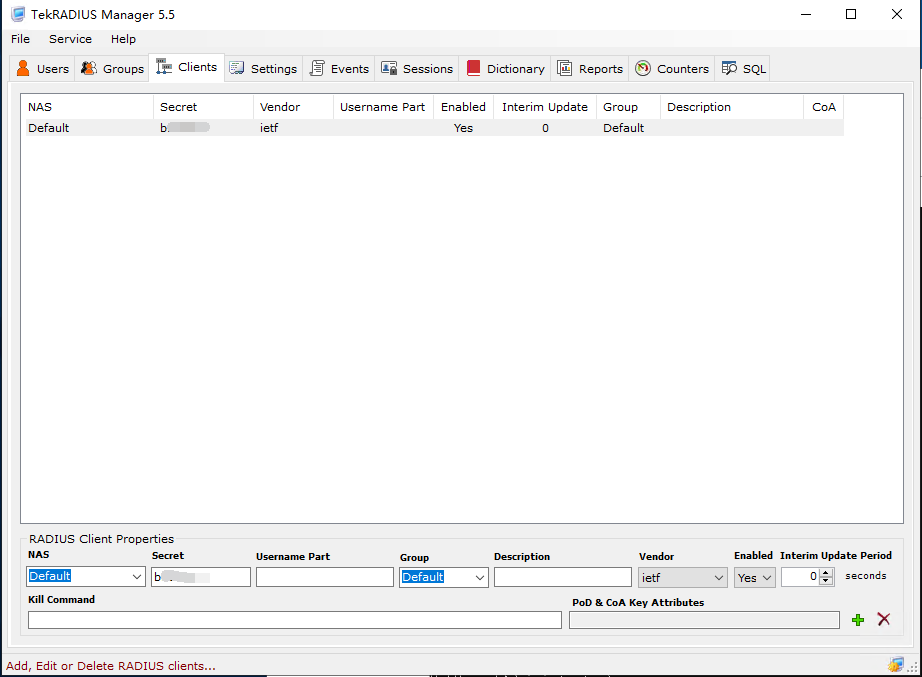
Task: Click the Enabled column header
Action: [x=464, y=107]
